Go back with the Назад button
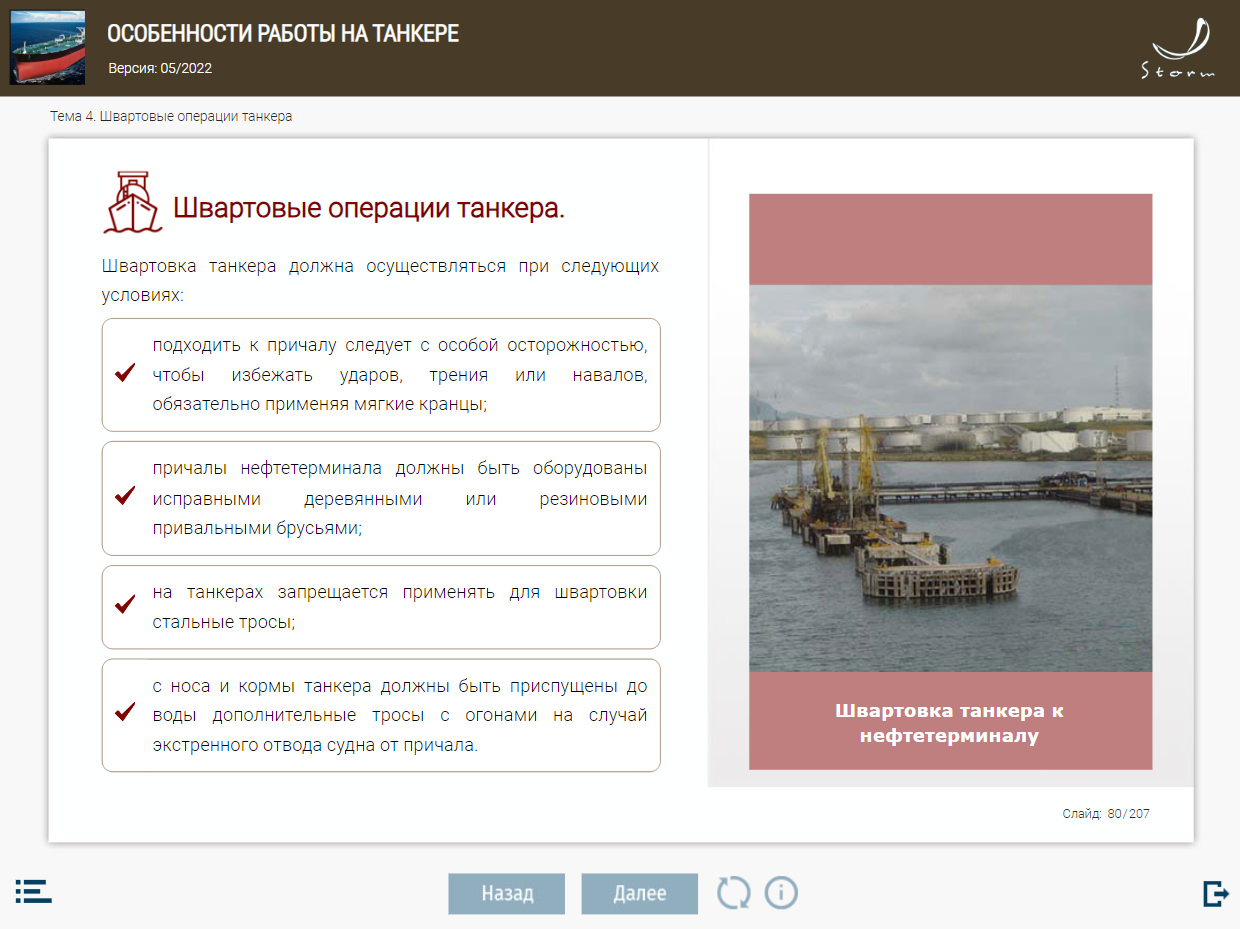 coord(506,893)
